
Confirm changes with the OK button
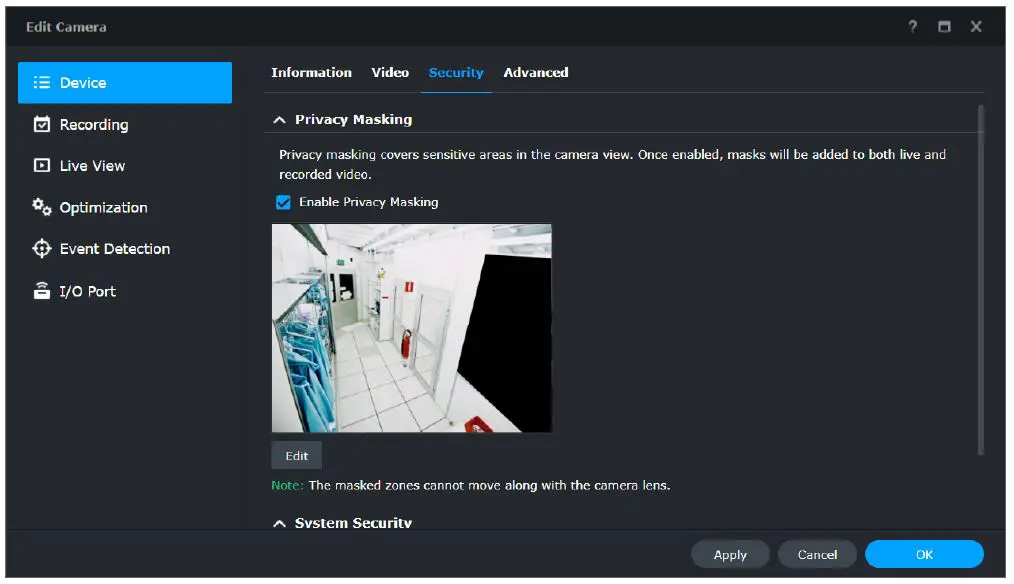pyautogui.click(x=923, y=554)
